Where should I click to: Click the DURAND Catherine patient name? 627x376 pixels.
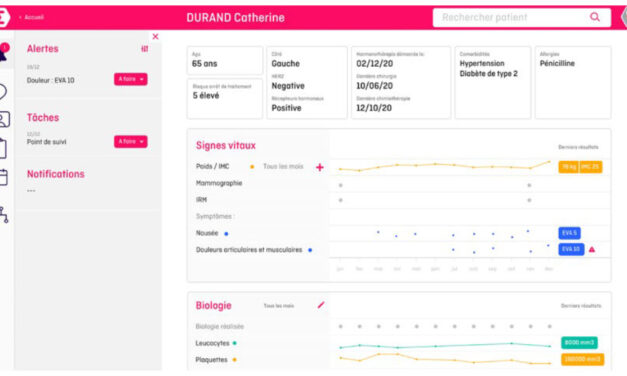(x=236, y=18)
